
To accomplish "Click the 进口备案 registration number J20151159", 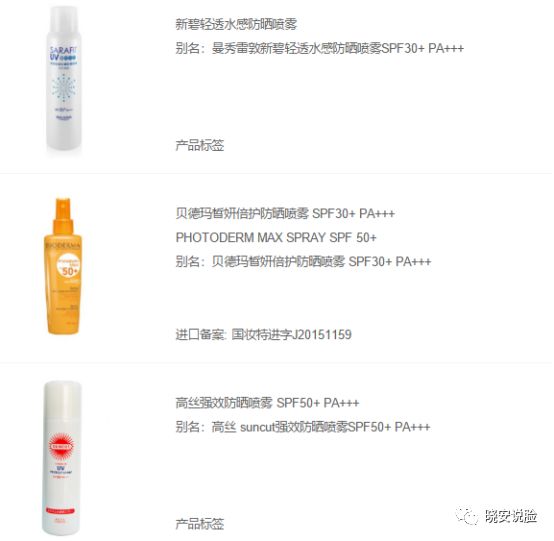I will 263,334.
